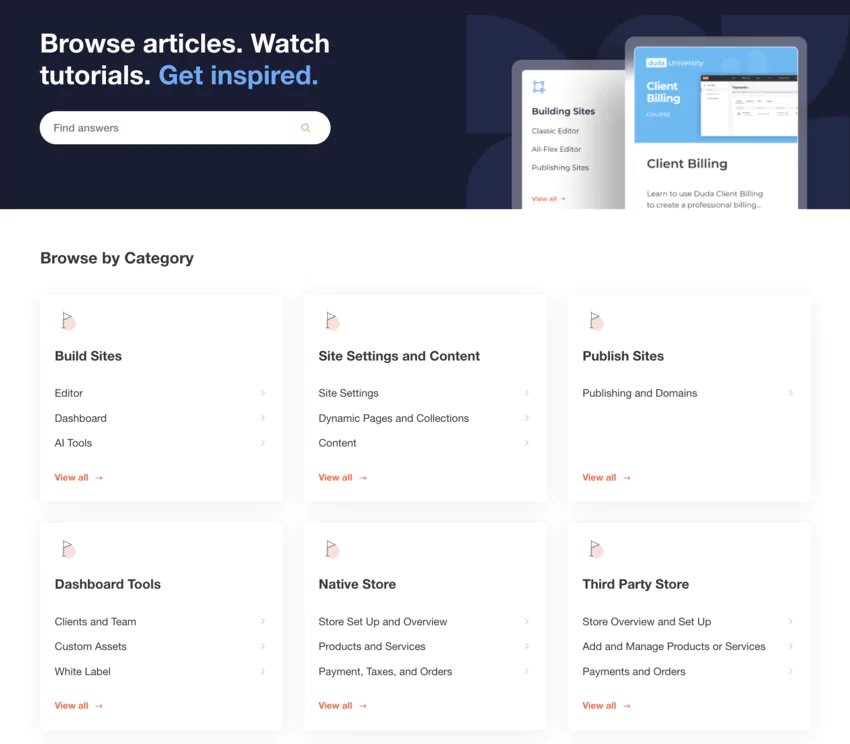Image resolution: width=850 pixels, height=744 pixels.
Task: Click the Find answers search field
Action: [x=185, y=128]
